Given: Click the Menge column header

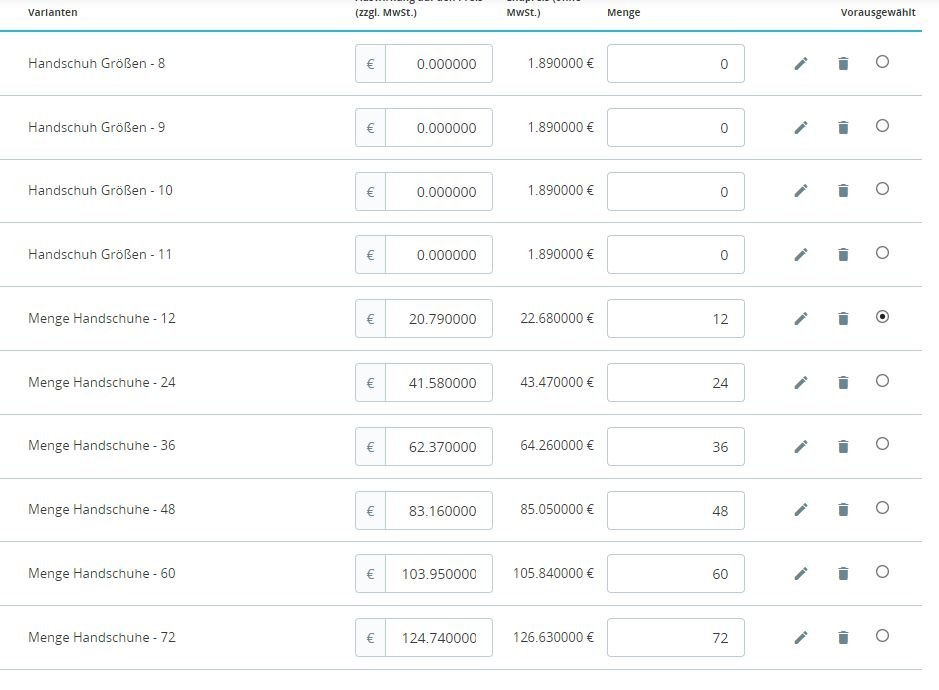Looking at the screenshot, I should click(x=623, y=12).
